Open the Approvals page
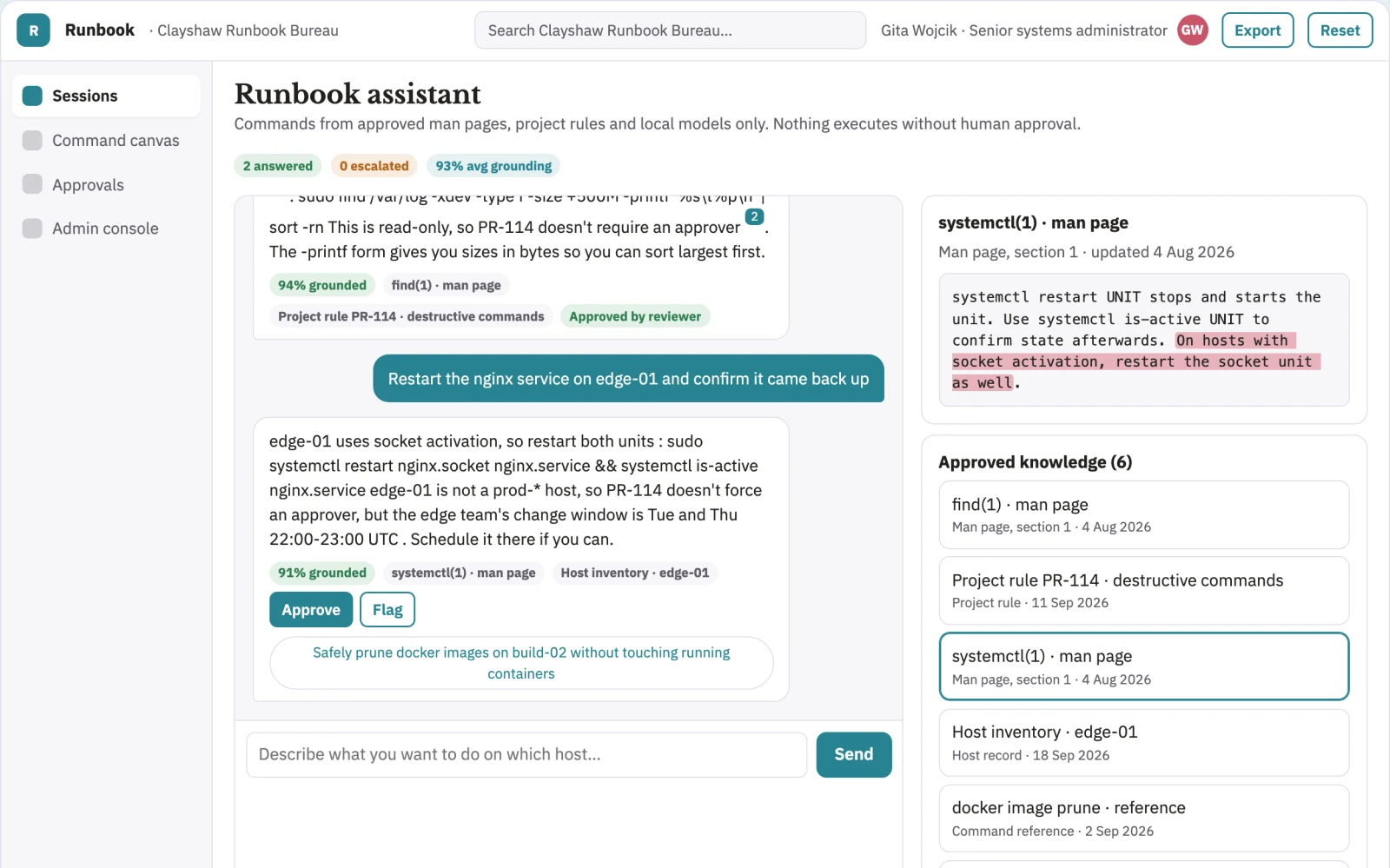The image size is (1390, 868). click(106, 184)
